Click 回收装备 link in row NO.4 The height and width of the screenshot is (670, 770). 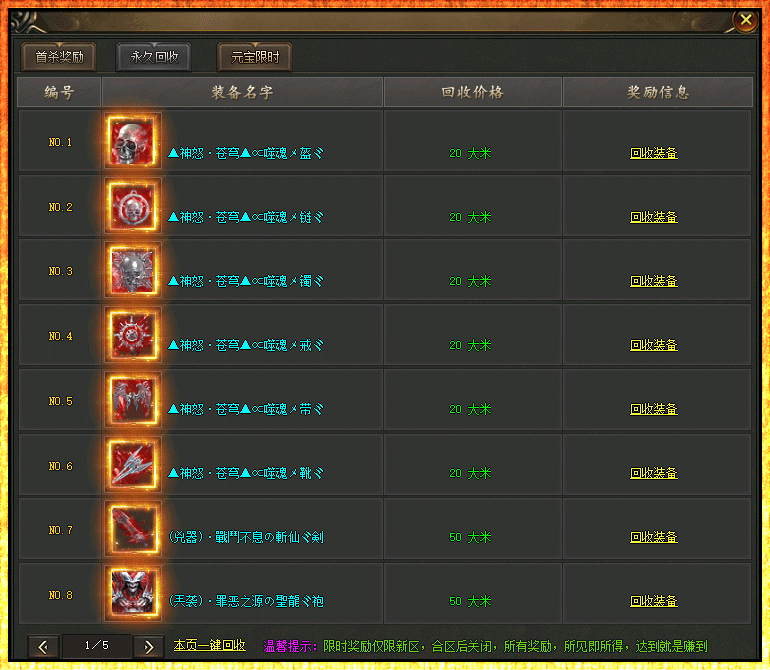(x=654, y=345)
